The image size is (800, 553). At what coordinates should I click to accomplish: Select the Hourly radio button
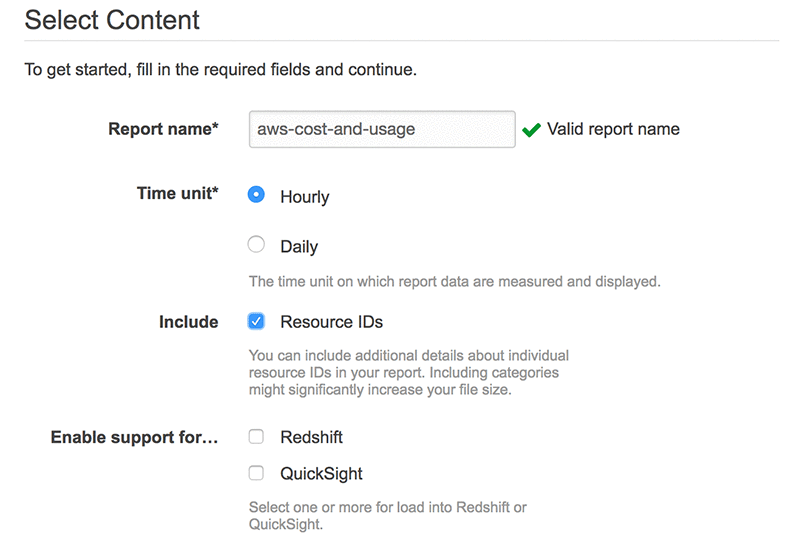coord(256,195)
